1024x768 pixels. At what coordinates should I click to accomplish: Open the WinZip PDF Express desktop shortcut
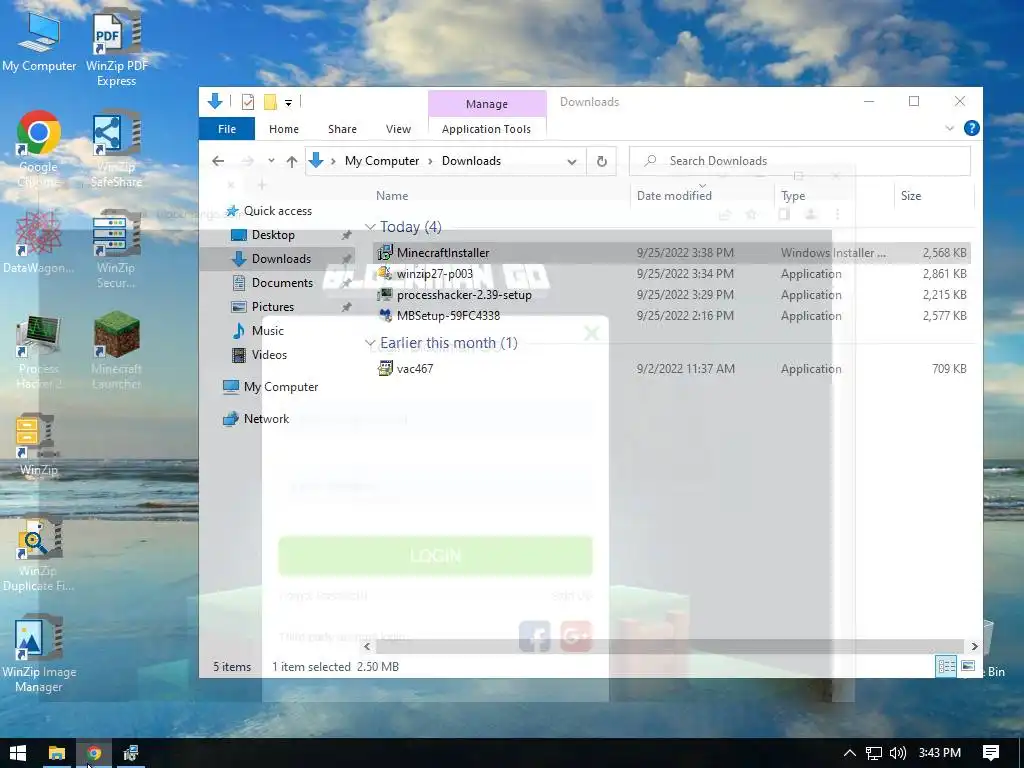116,47
